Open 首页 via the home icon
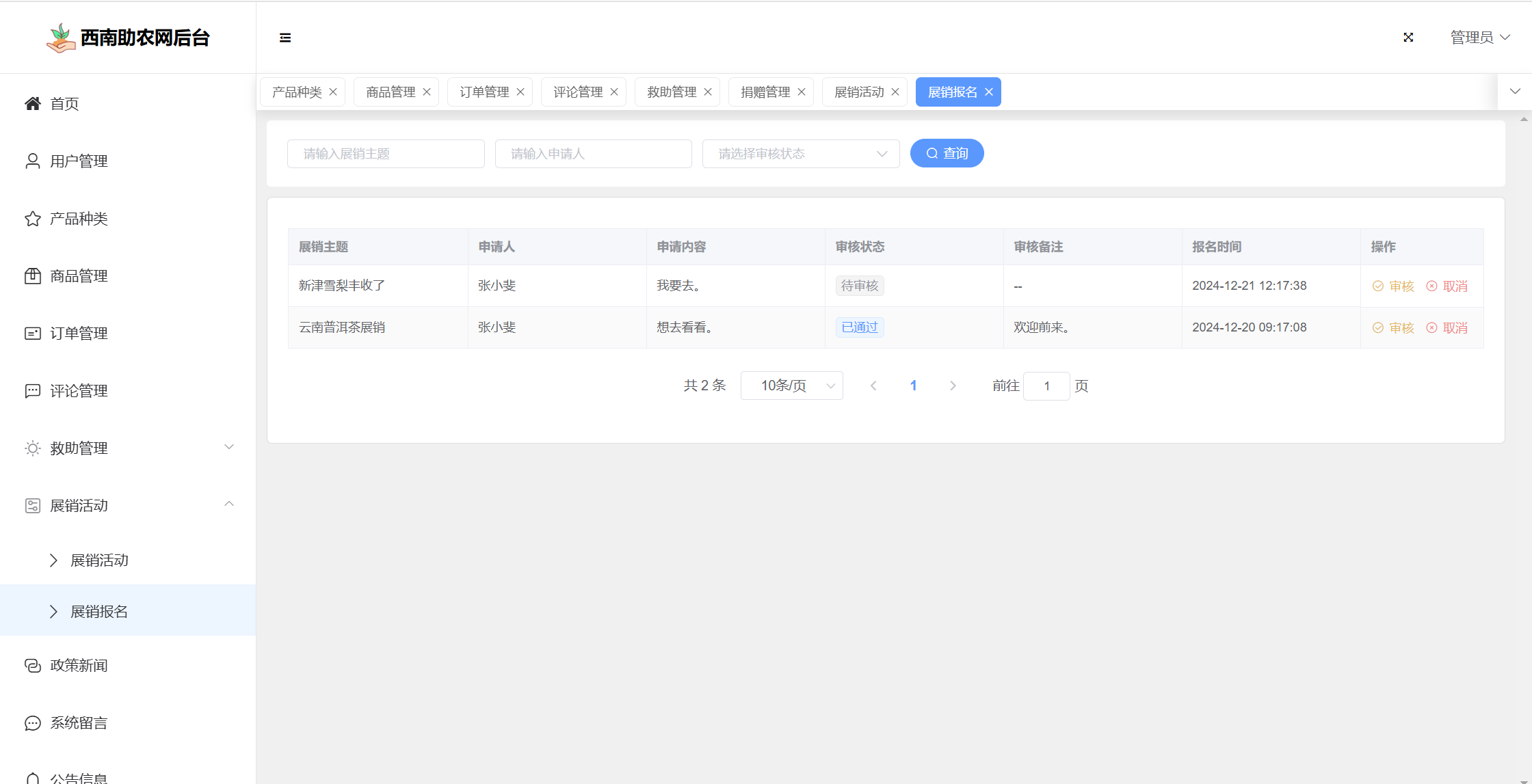 coord(33,103)
